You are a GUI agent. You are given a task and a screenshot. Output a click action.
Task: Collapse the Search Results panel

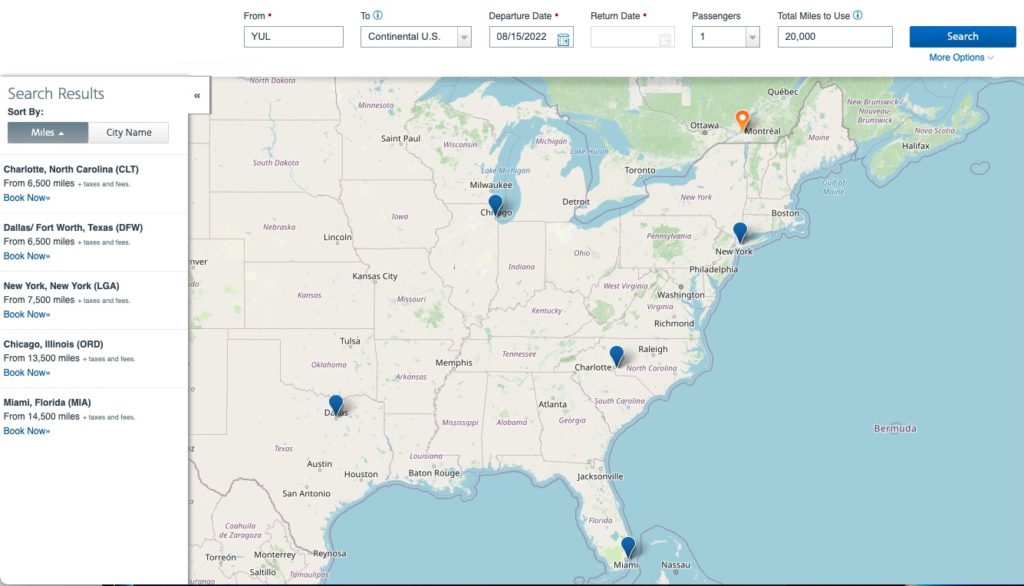(196, 95)
